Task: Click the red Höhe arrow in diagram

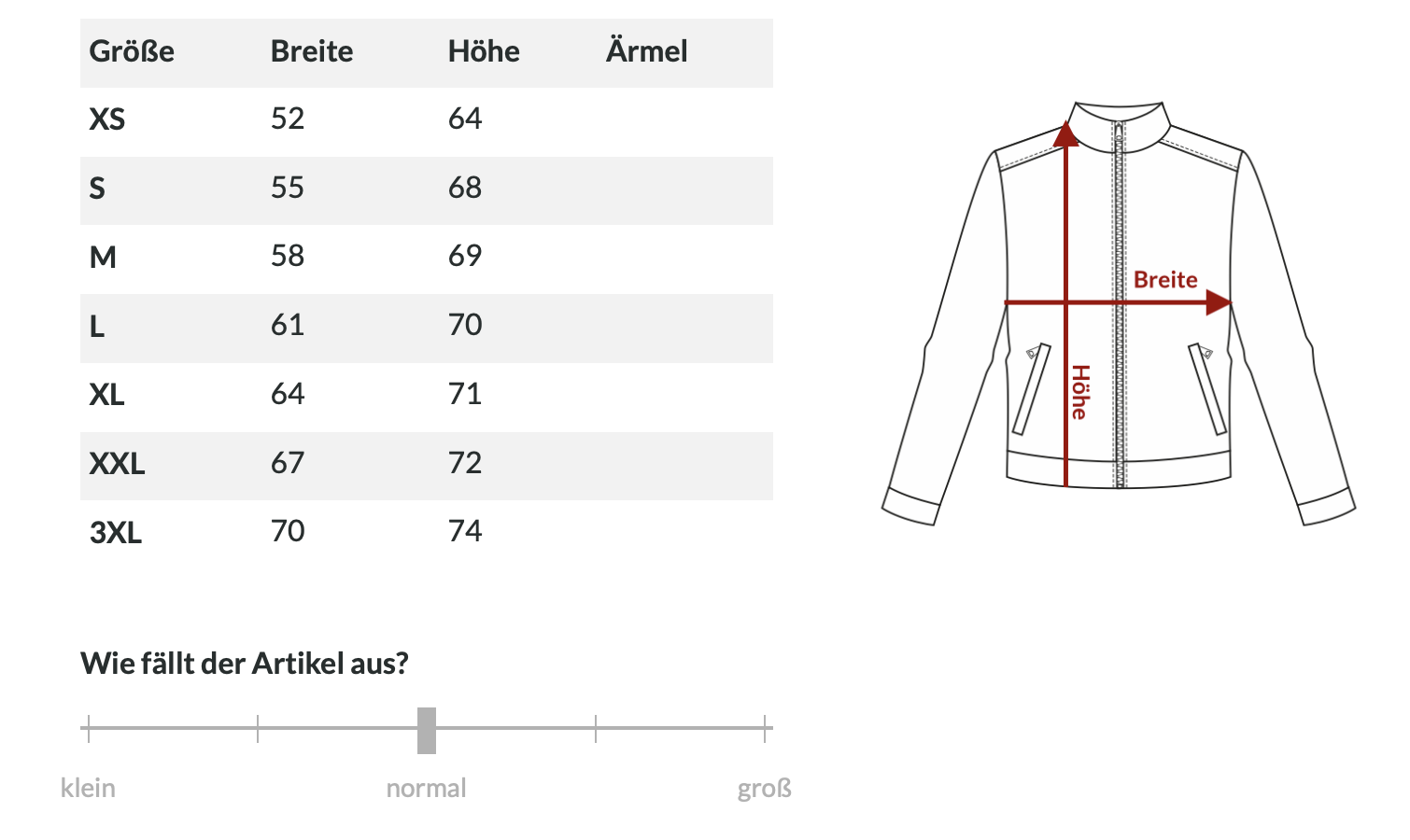Action: tap(1065, 233)
